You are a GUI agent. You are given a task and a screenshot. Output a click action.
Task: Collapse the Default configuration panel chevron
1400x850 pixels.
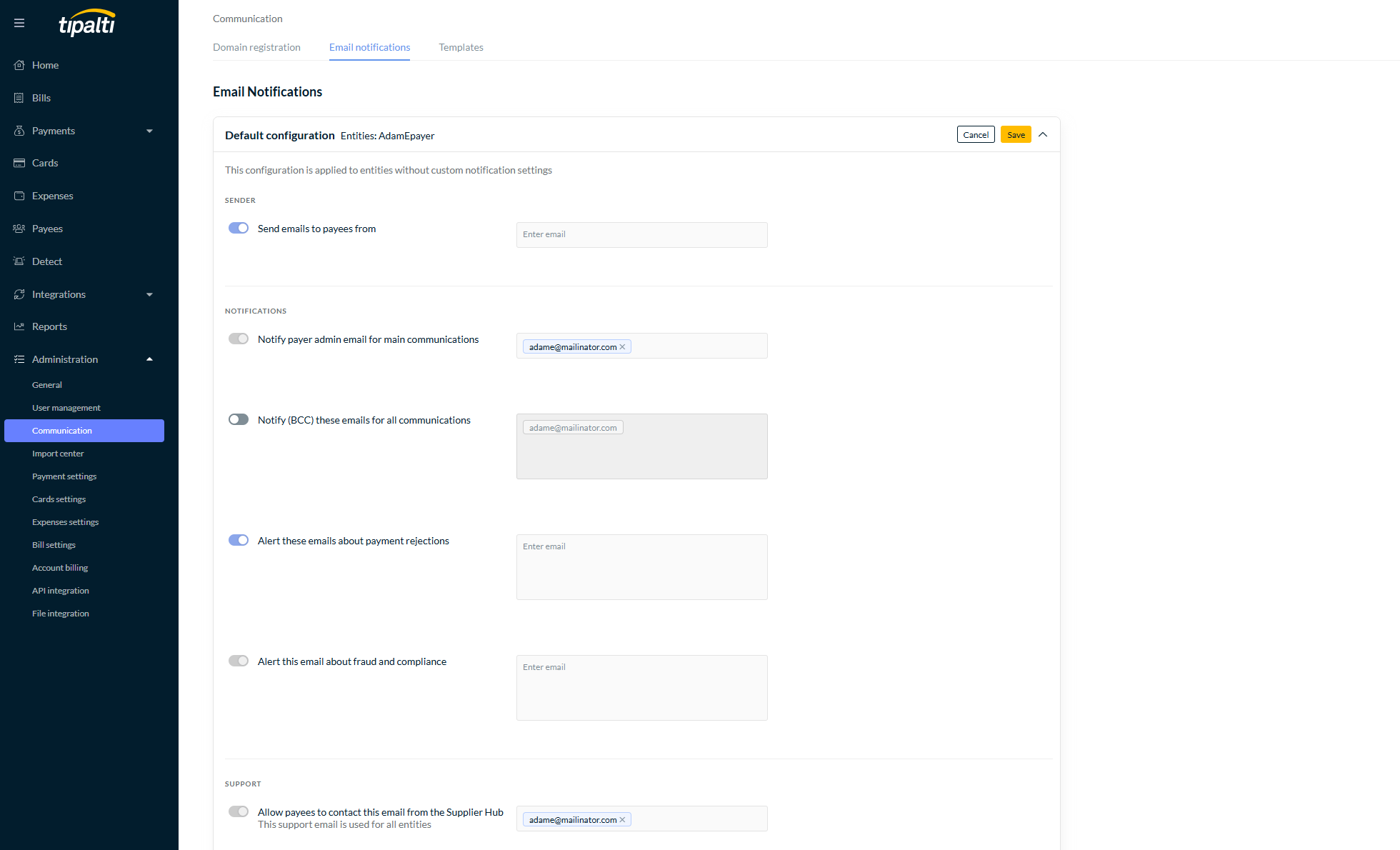(x=1043, y=134)
